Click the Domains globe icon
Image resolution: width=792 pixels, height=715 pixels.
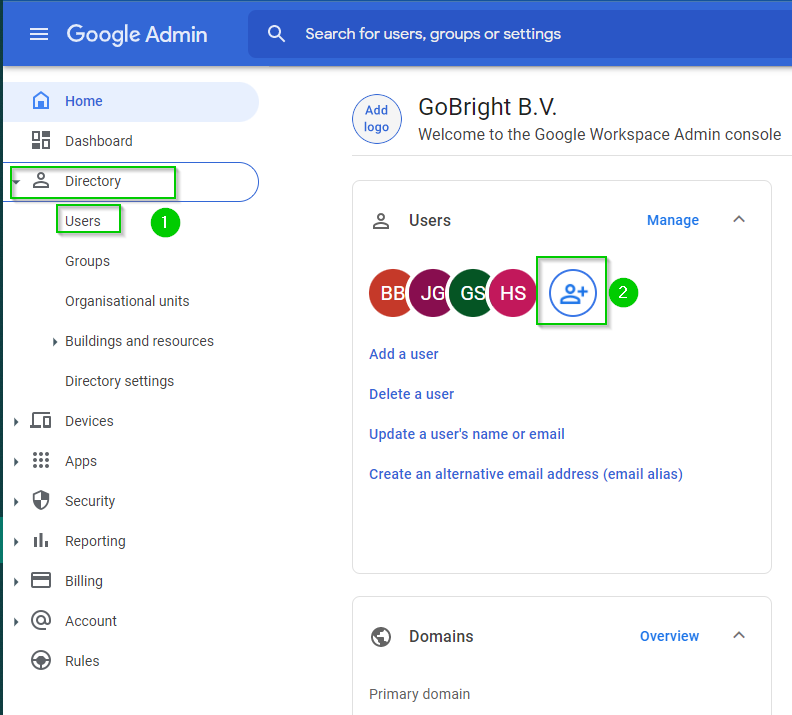point(381,637)
